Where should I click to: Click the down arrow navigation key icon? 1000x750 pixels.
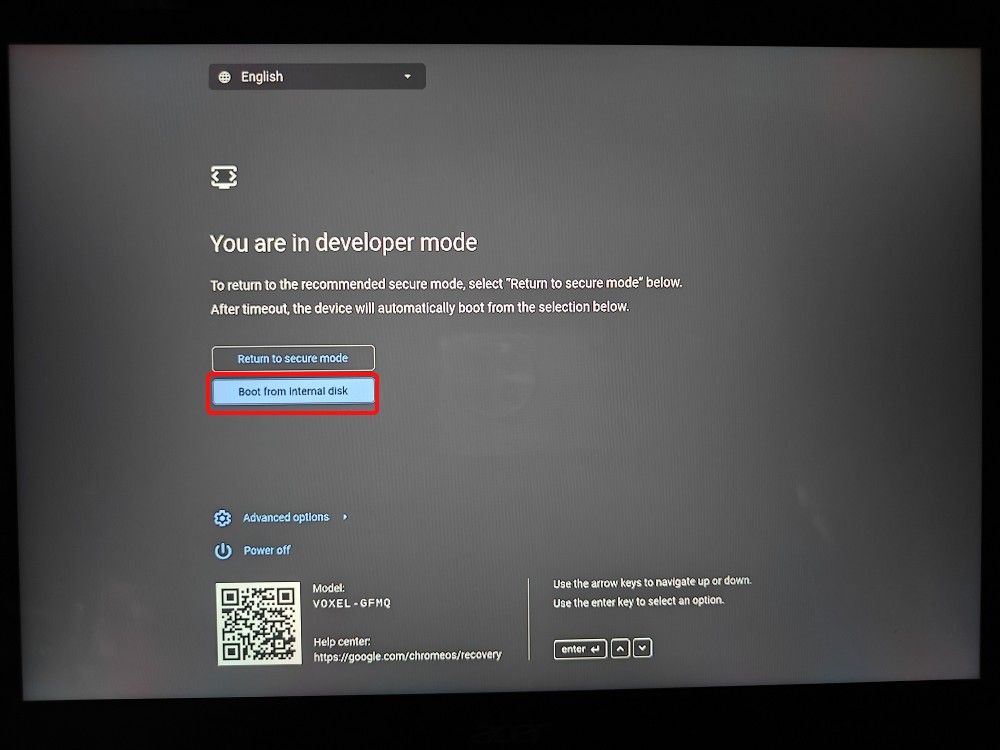tap(642, 648)
